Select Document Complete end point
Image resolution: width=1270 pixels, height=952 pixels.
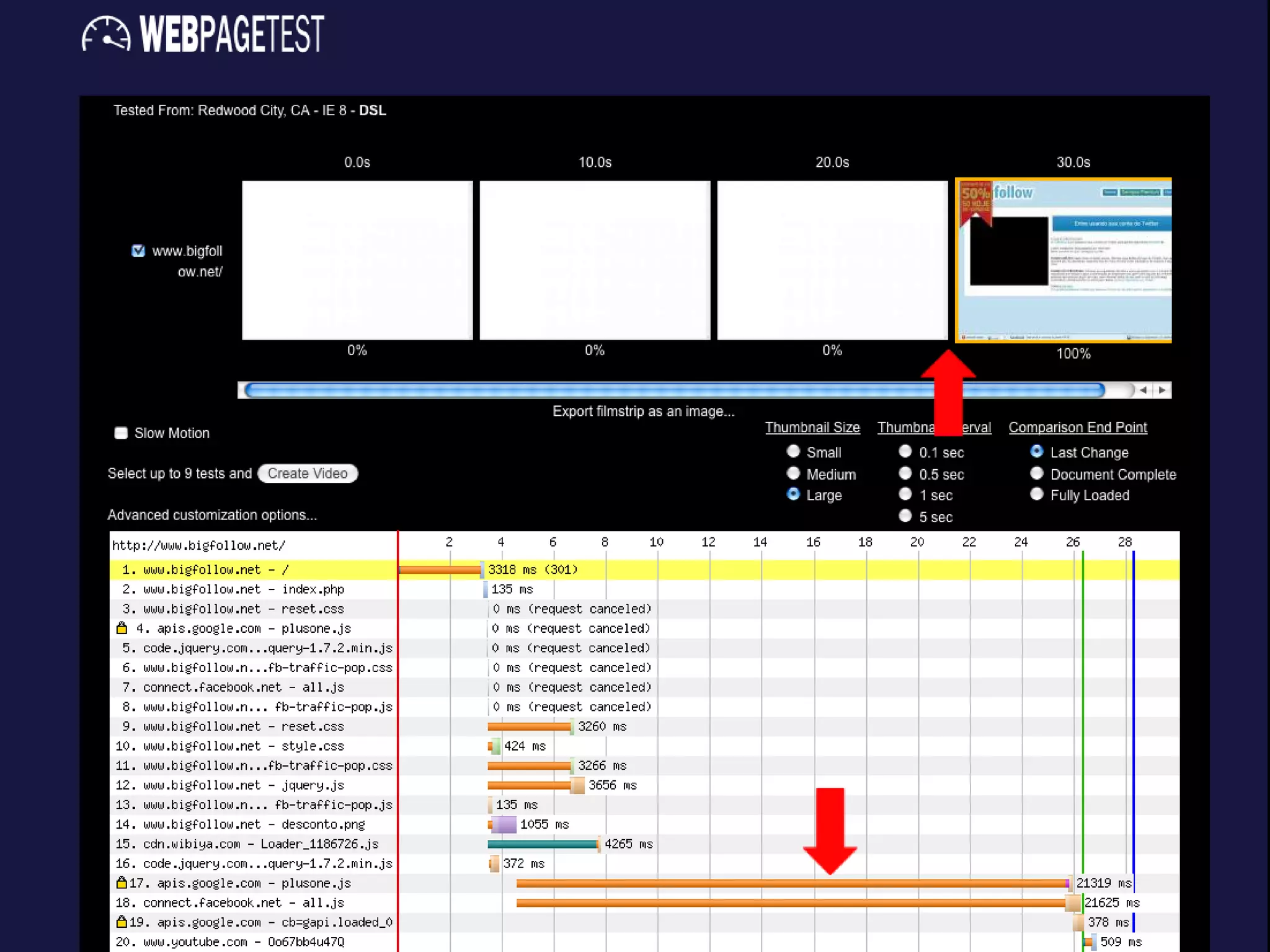(1037, 474)
